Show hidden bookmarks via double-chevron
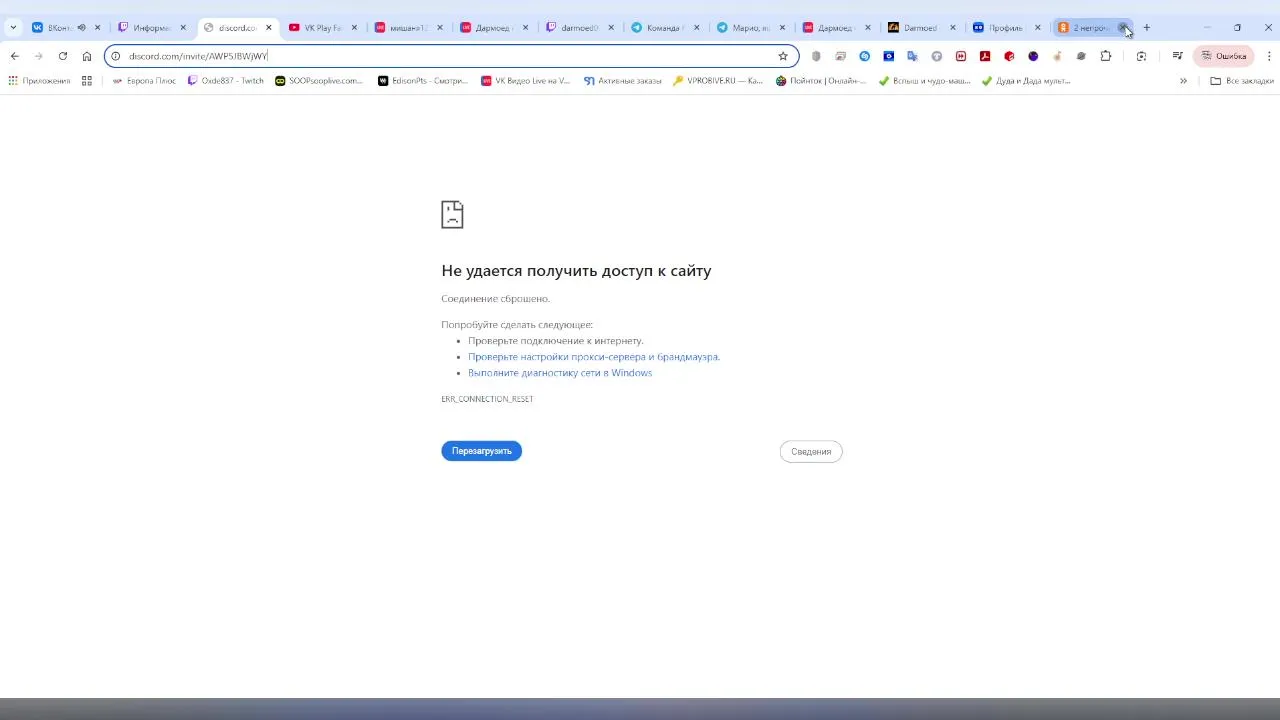1280x720 pixels. tap(1183, 81)
